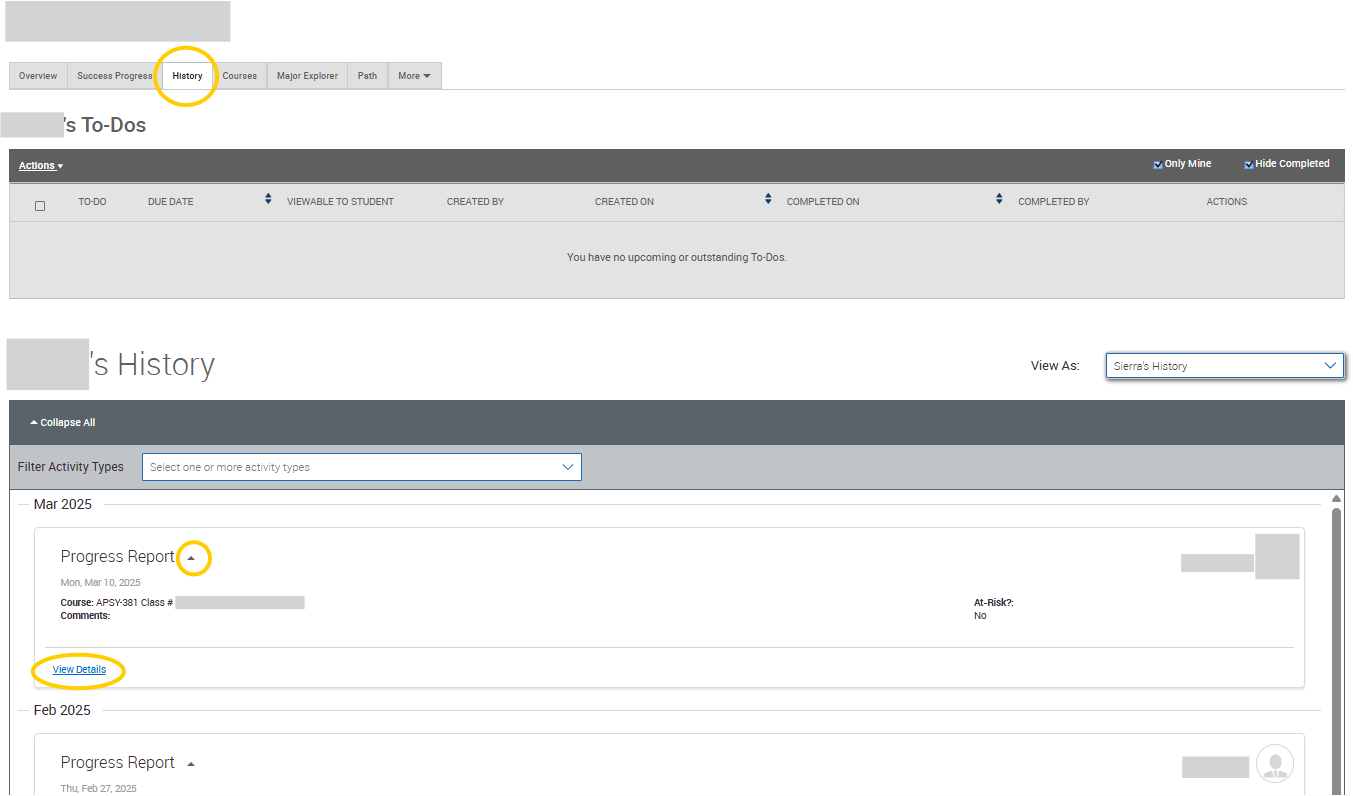Toggle the Only Mine checkbox
This screenshot has width=1353, height=796.
click(1158, 165)
